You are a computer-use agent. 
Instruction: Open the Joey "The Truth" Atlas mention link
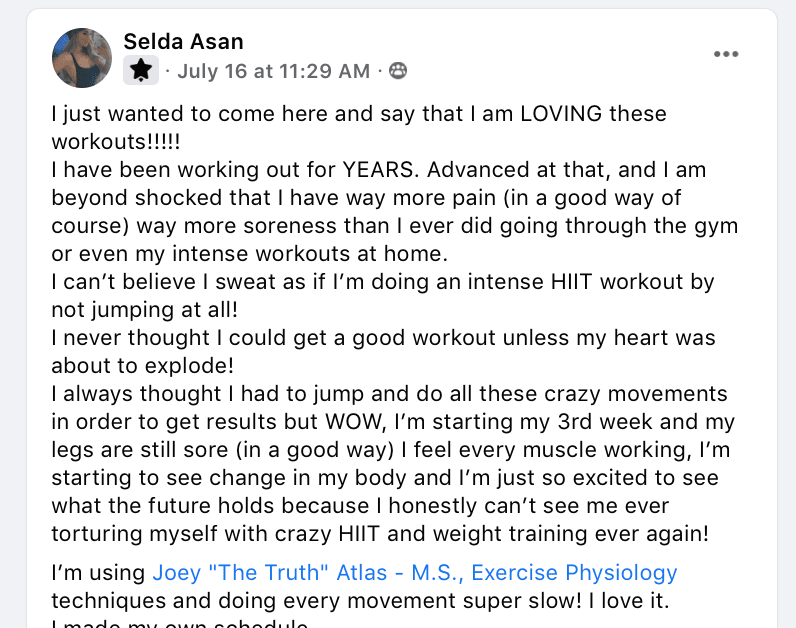[x=415, y=573]
